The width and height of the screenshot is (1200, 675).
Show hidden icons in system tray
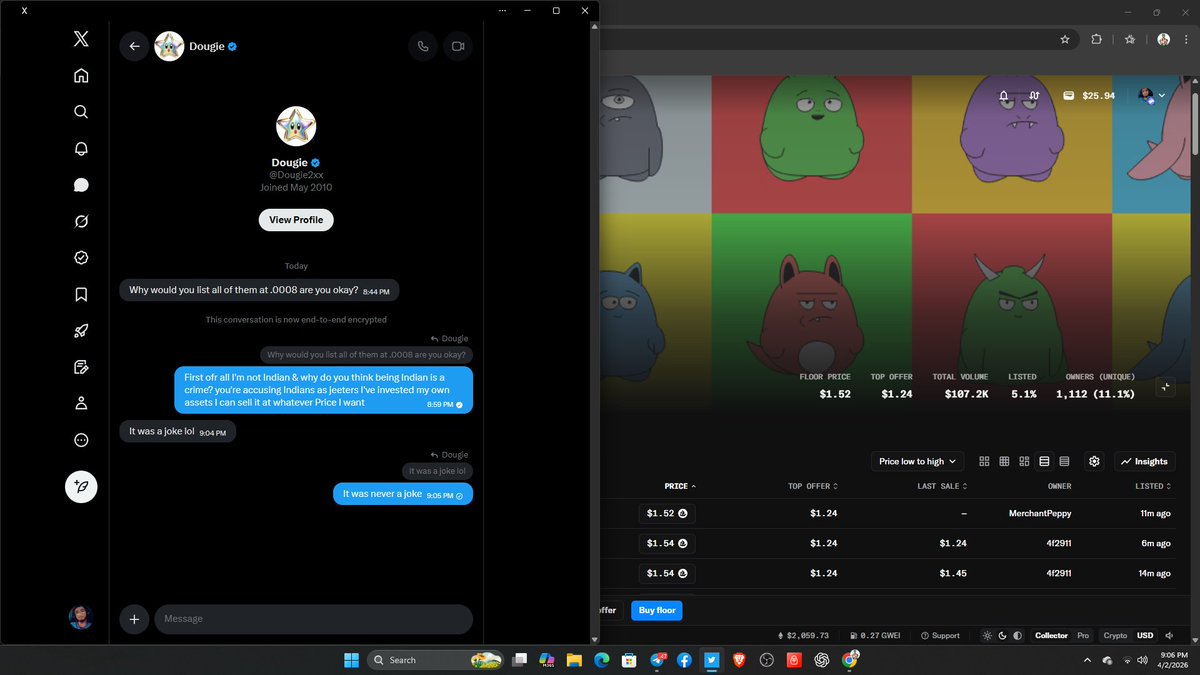coord(1088,660)
